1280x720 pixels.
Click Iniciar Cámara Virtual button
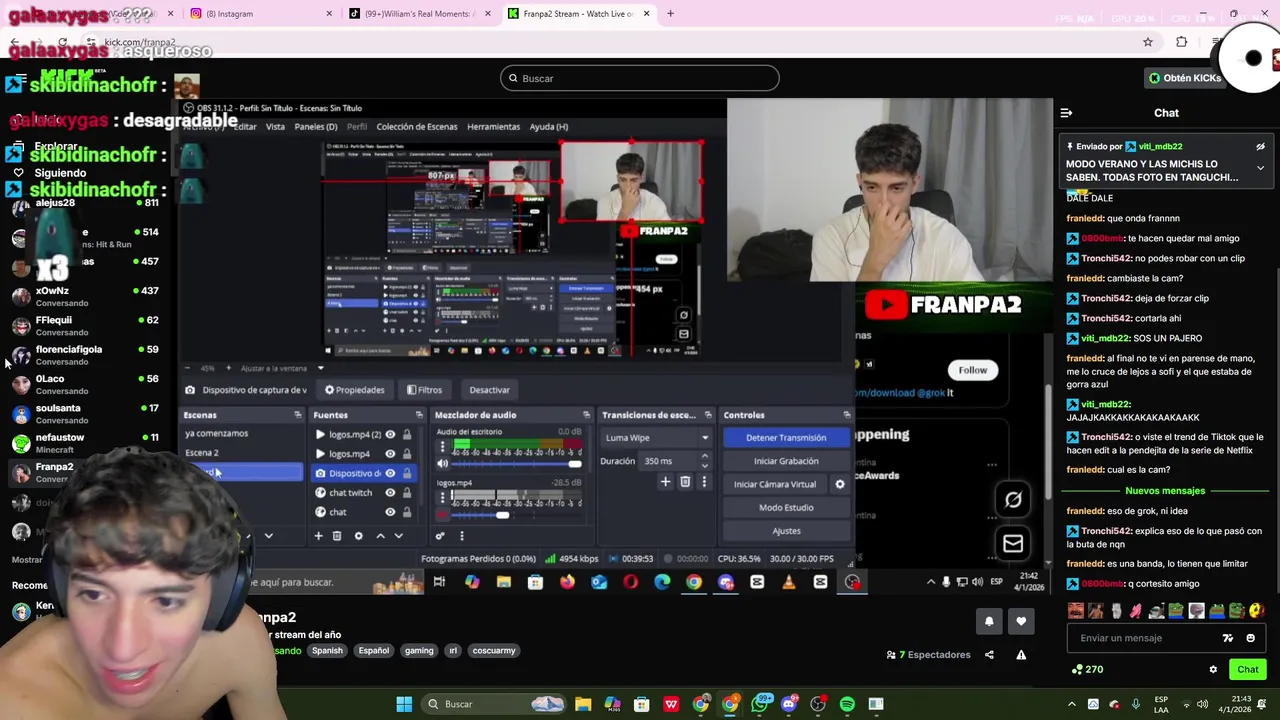coord(775,484)
